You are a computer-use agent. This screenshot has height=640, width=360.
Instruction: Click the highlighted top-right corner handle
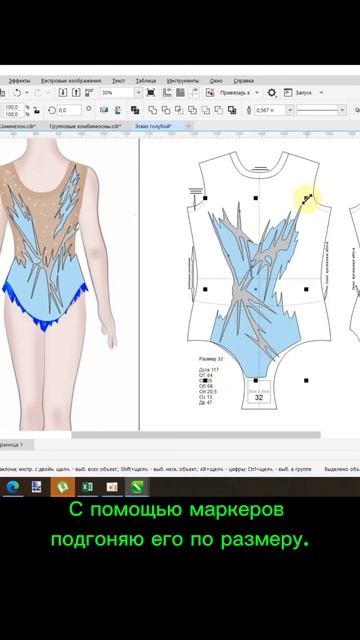pos(307,199)
